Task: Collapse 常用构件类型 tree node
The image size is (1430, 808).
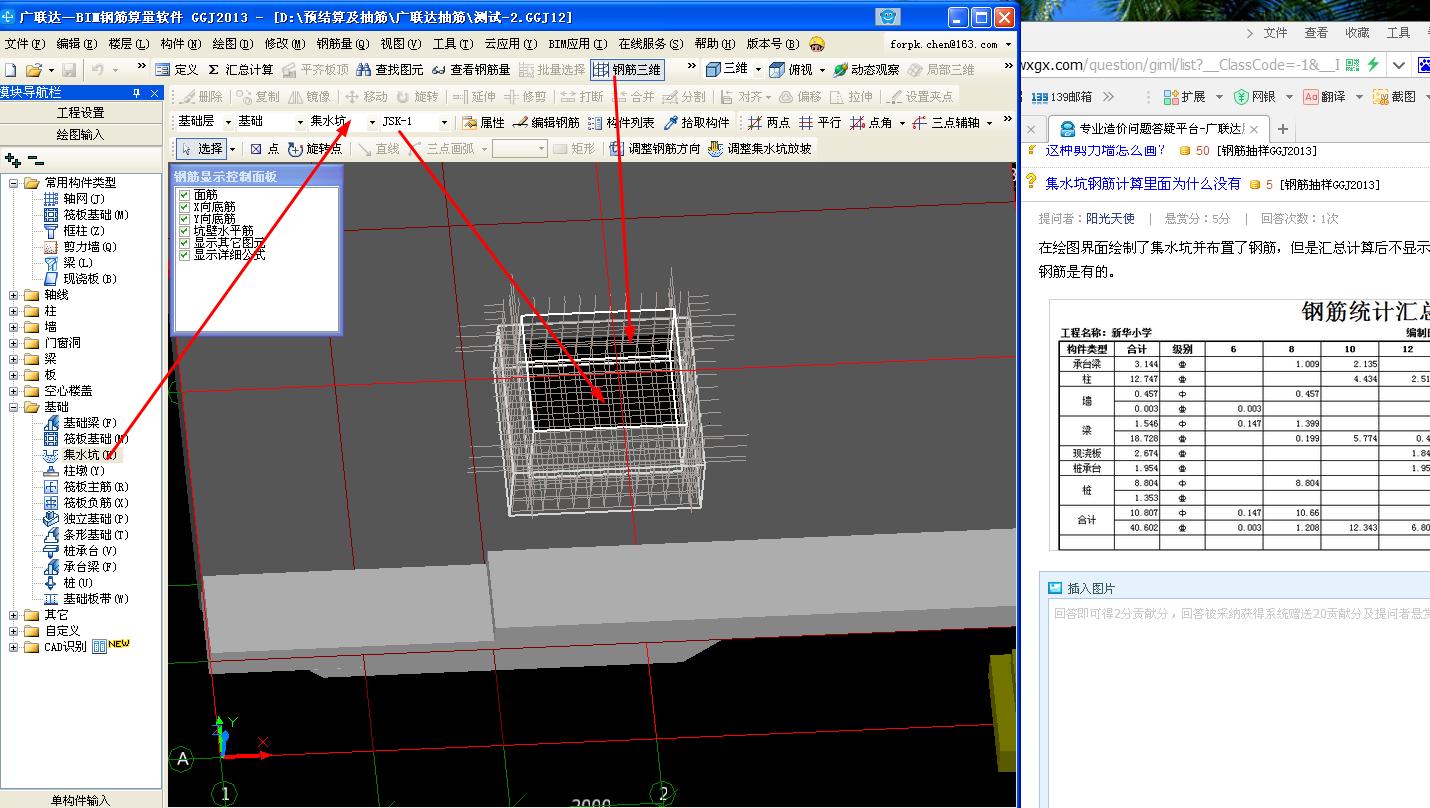Action: (14, 183)
